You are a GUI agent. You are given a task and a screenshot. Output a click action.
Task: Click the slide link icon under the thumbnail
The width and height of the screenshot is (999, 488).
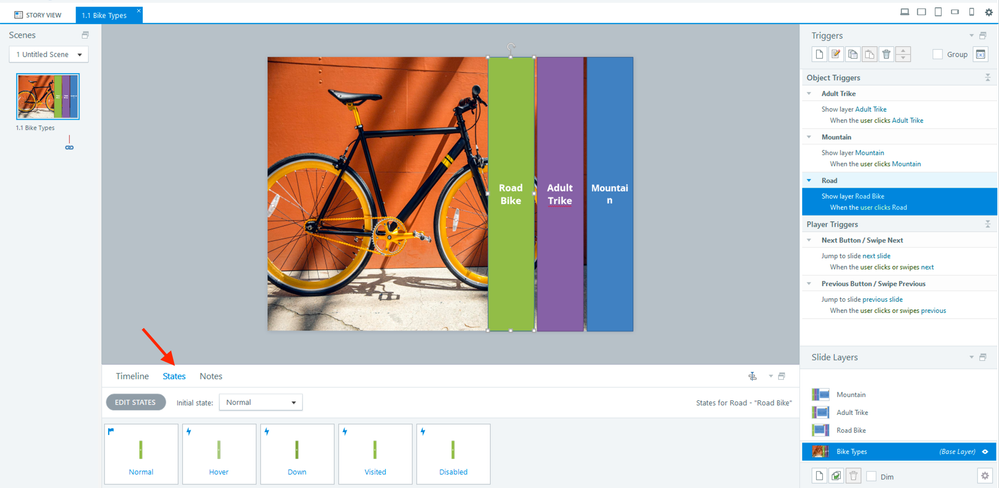[69, 147]
